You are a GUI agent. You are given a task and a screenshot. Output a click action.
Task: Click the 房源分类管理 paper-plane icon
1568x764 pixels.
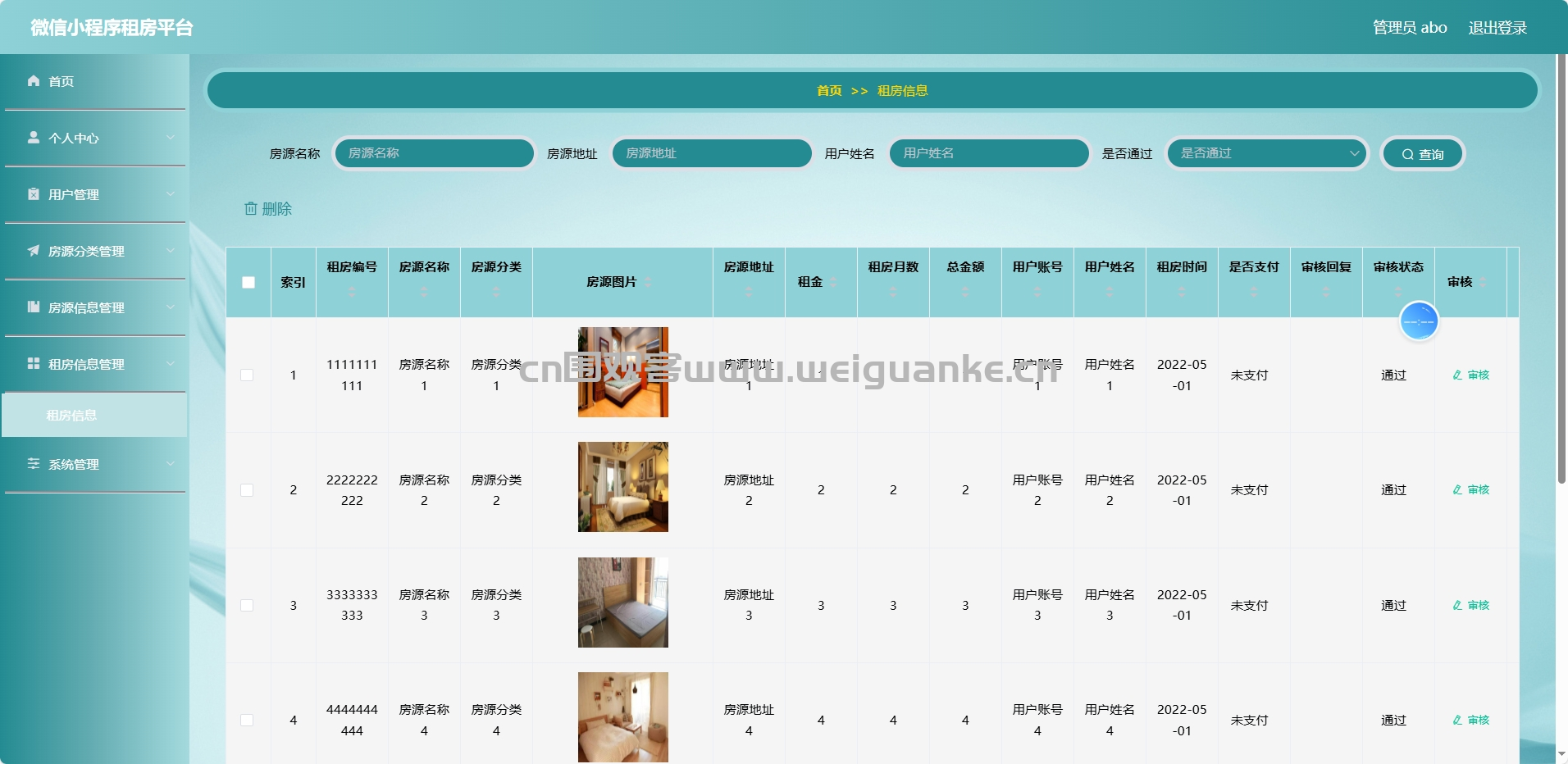[33, 251]
